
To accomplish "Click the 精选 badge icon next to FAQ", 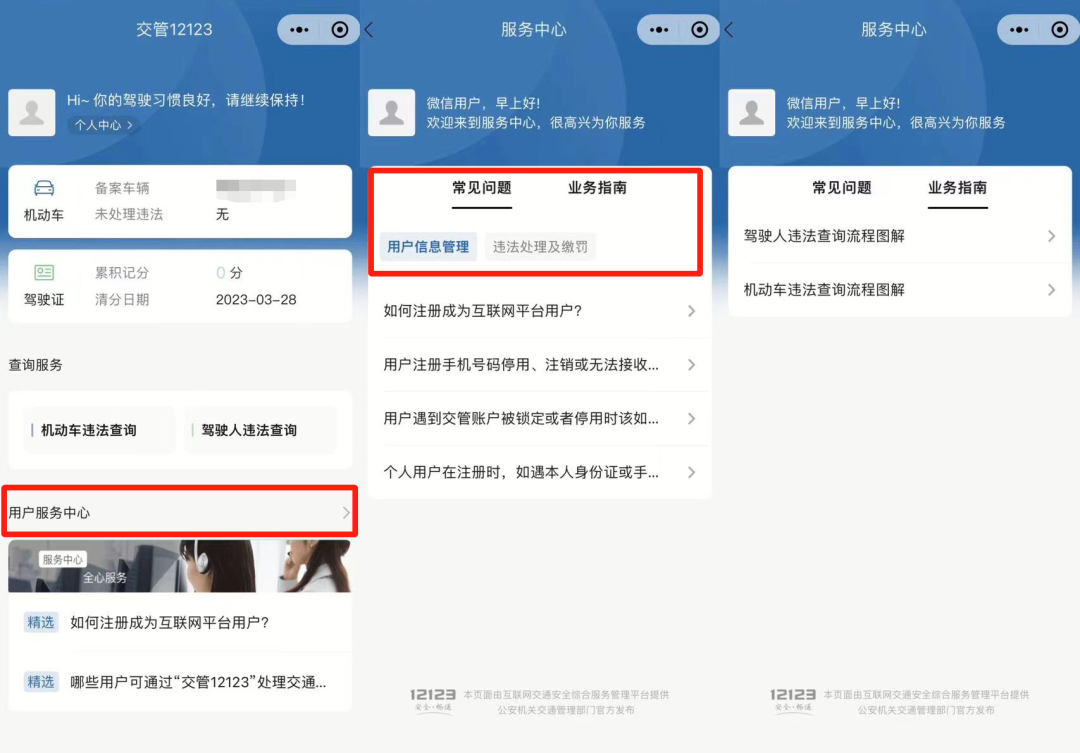I will tap(41, 622).
